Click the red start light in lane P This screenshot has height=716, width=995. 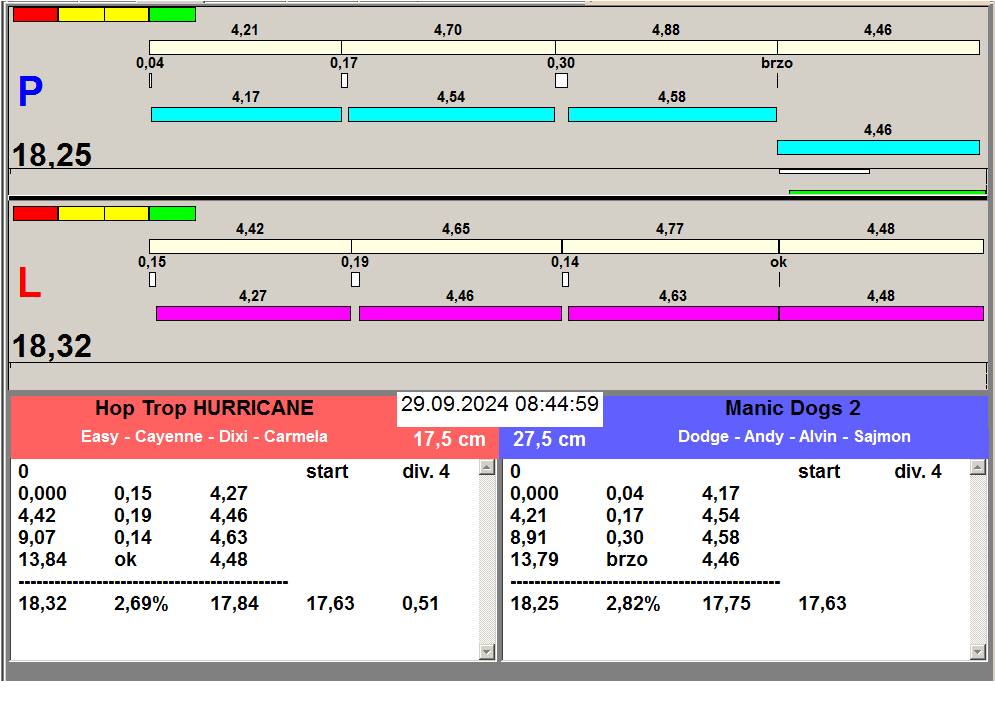pos(35,14)
